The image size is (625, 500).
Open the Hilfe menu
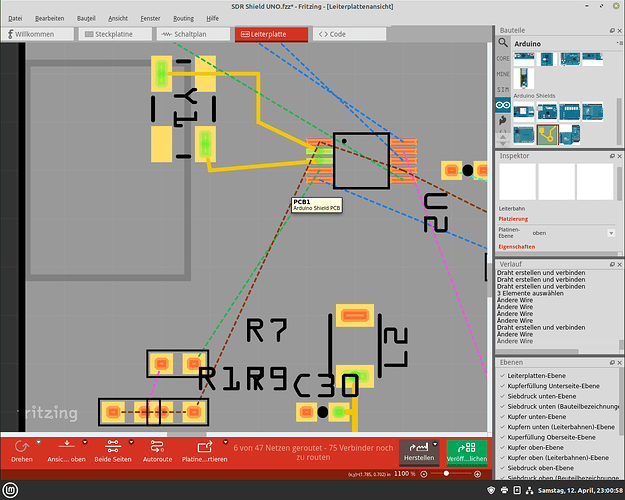(x=212, y=18)
